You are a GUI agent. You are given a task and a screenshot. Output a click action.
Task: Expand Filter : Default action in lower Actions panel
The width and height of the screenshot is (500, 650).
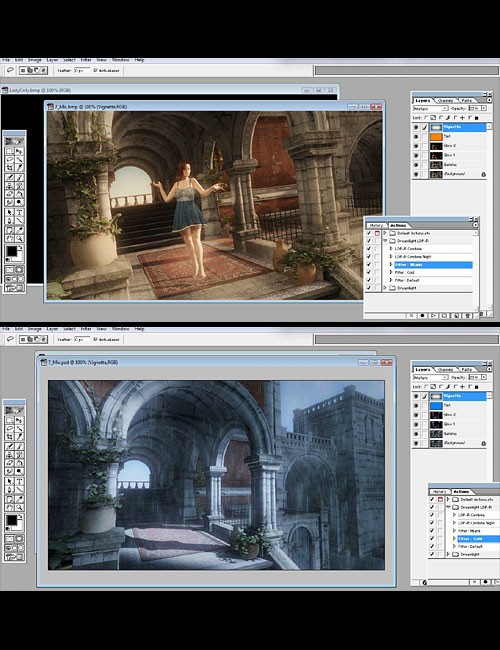(454, 546)
